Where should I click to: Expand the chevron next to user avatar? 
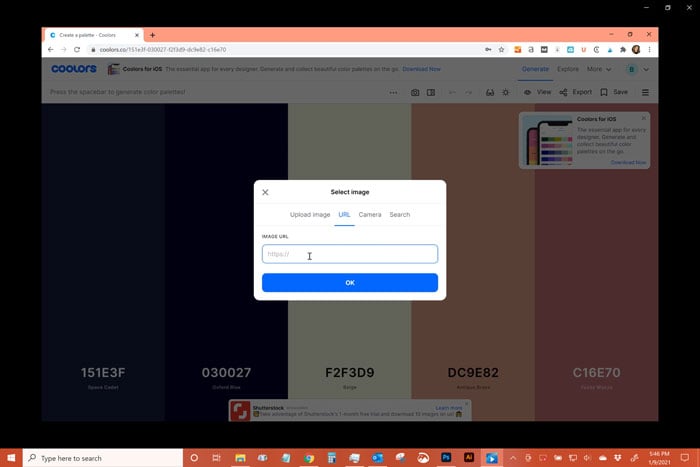646,69
